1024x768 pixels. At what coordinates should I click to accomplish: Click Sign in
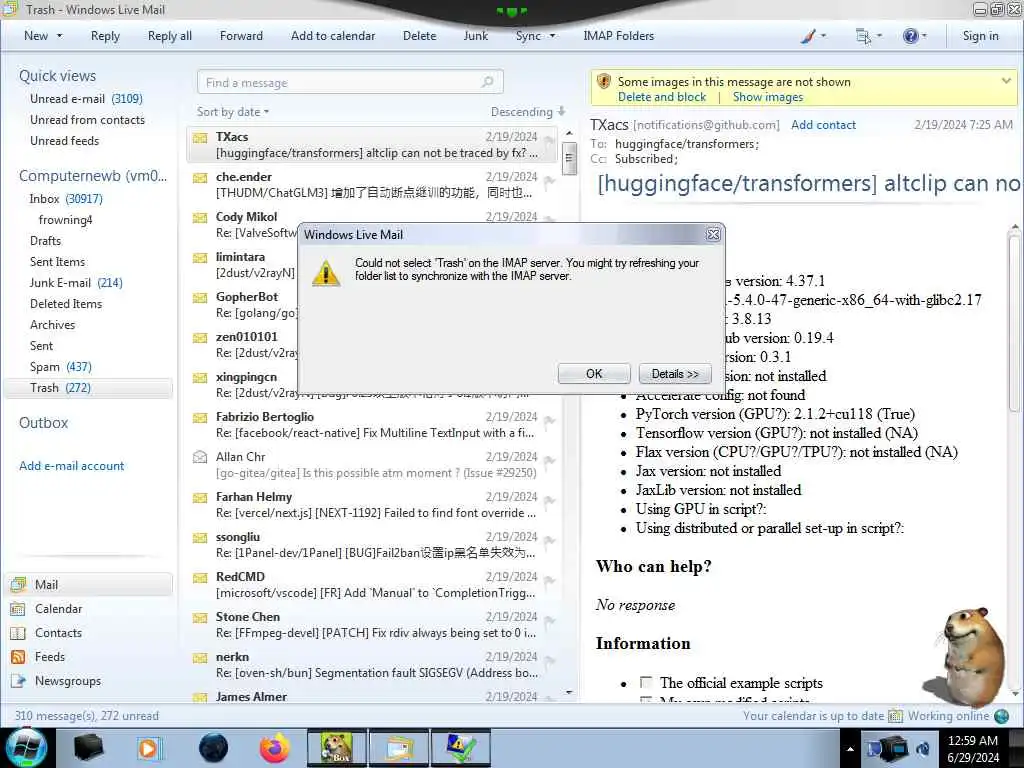(x=980, y=36)
